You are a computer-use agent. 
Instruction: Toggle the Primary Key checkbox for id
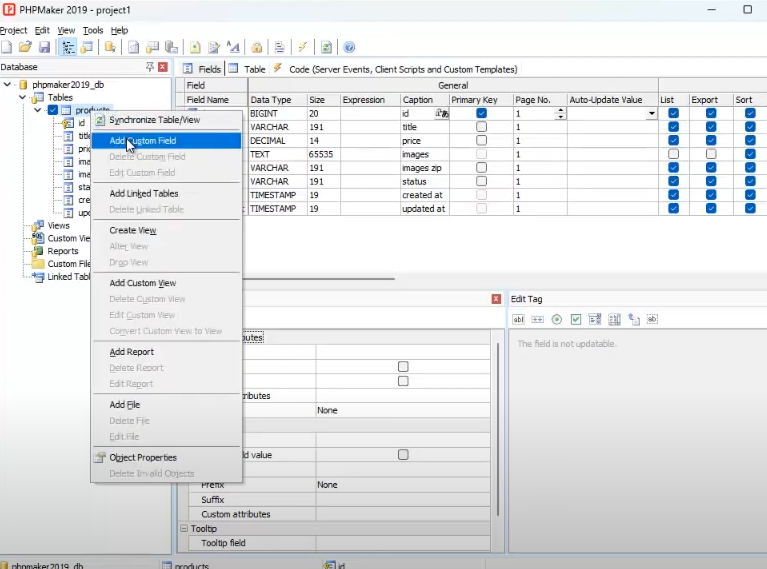tap(481, 114)
